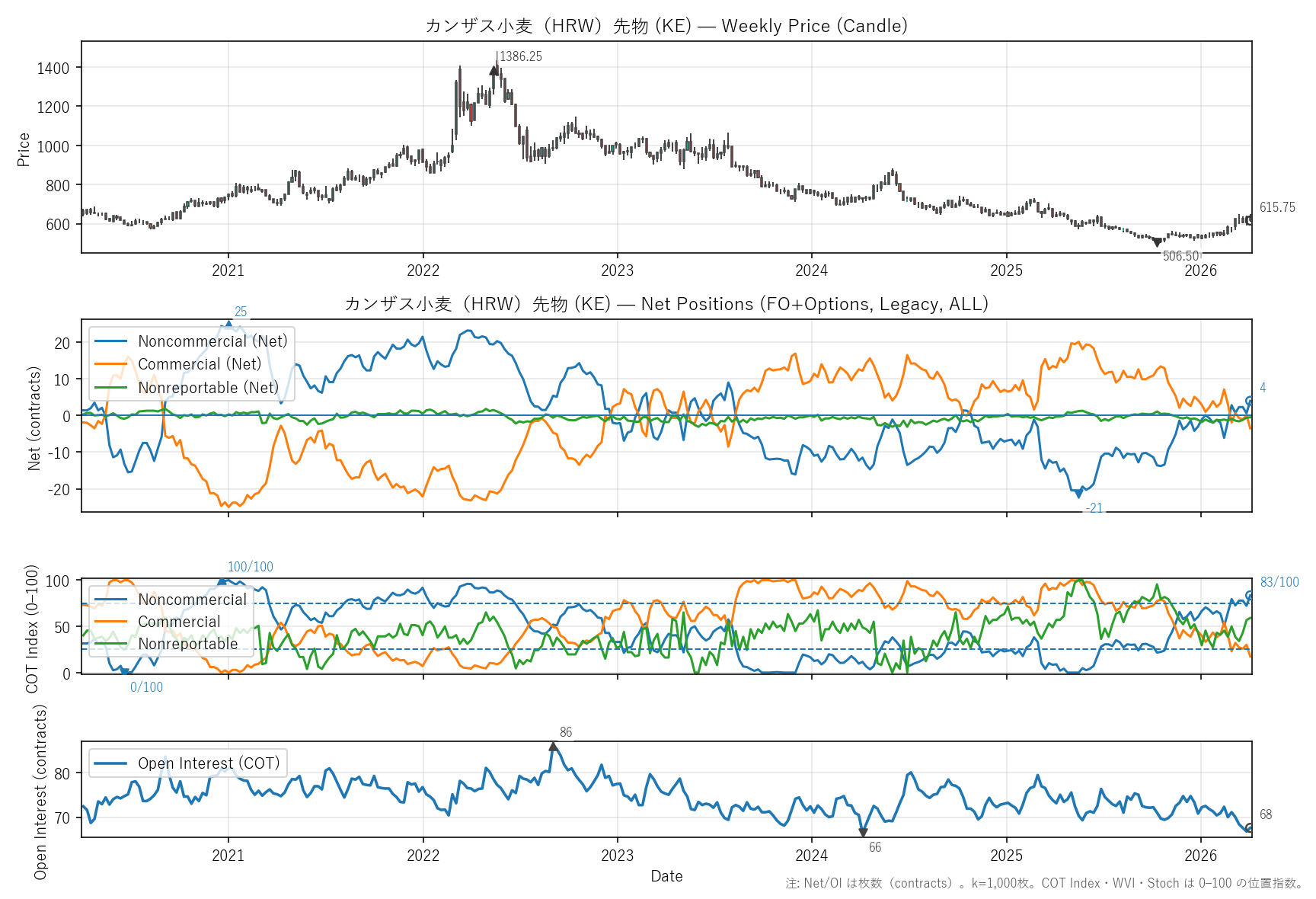Click the price low triangle marker at 506.50
Screen dimensions: 1316x899
1158,242
